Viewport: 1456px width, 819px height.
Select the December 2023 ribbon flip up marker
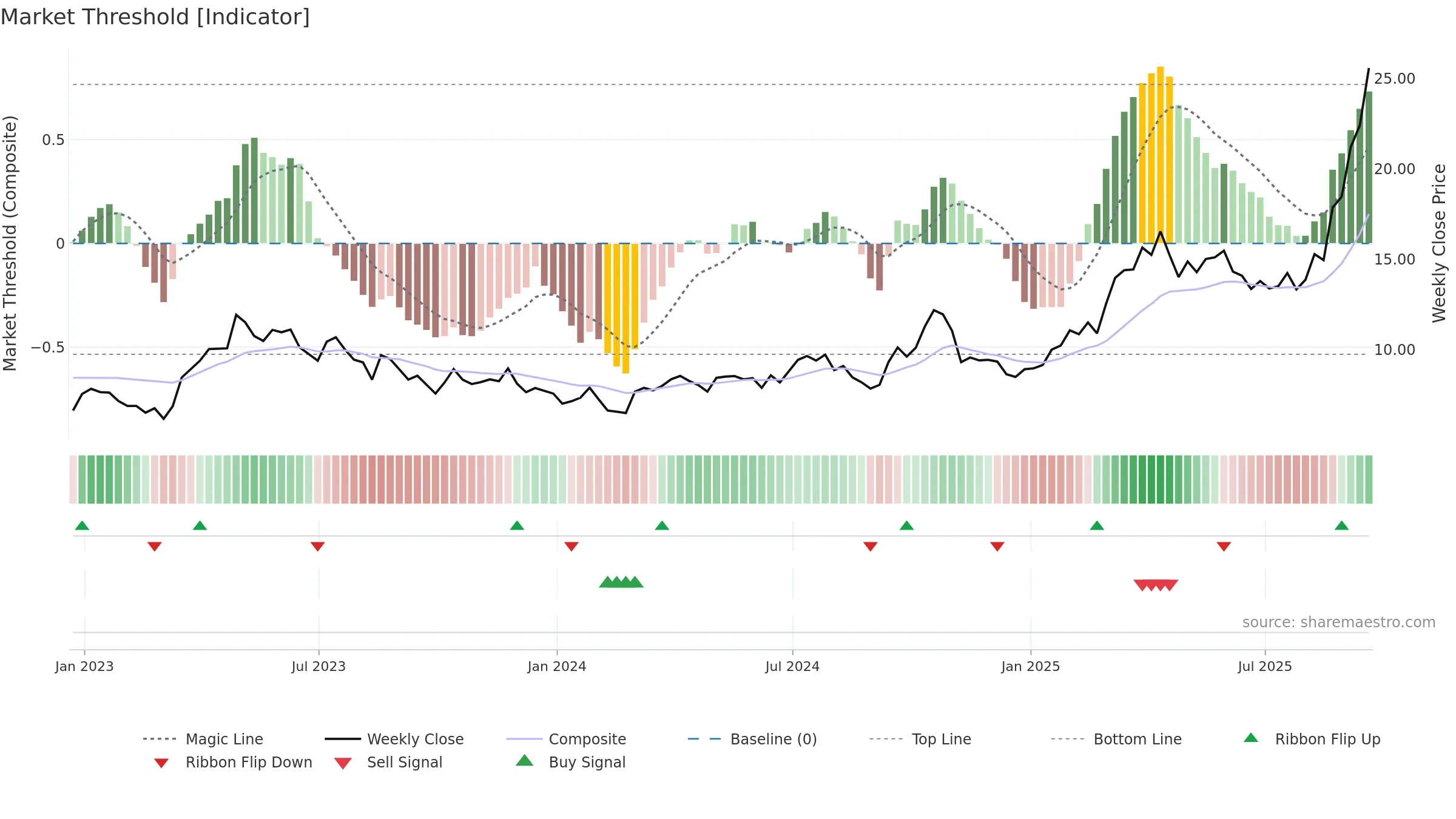pyautogui.click(x=517, y=525)
